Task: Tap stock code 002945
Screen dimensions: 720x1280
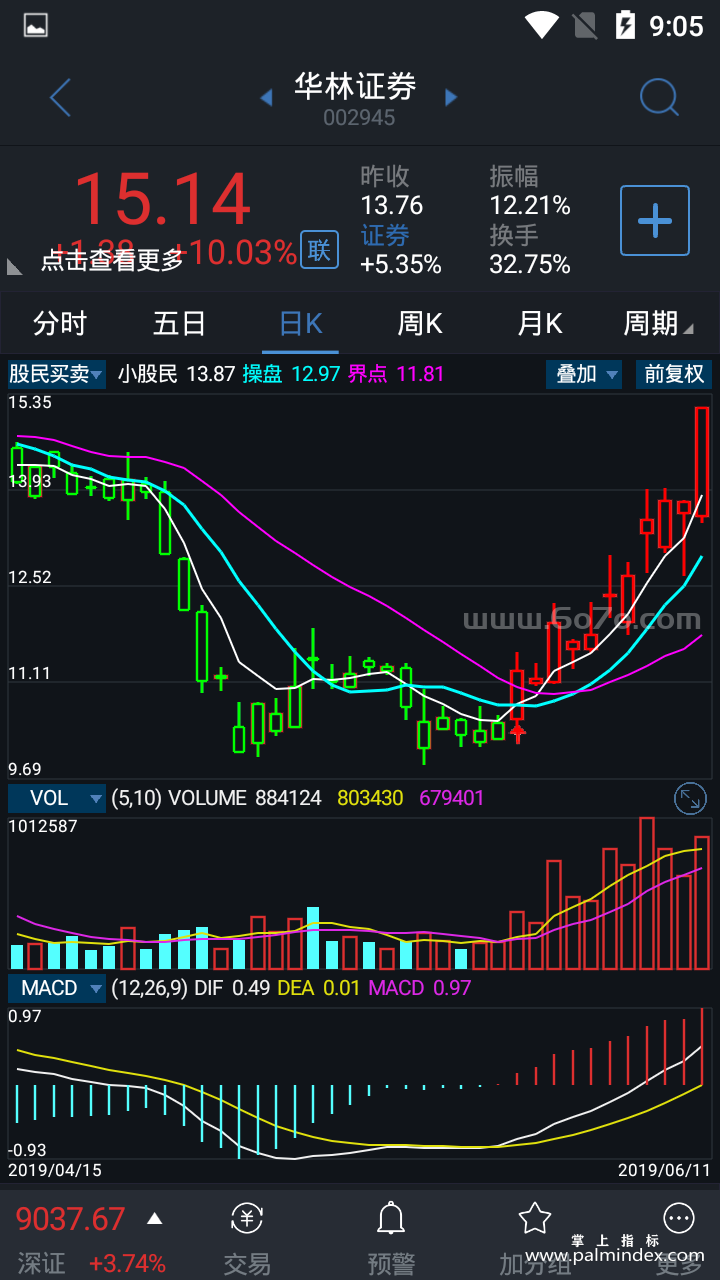Action: (x=359, y=118)
